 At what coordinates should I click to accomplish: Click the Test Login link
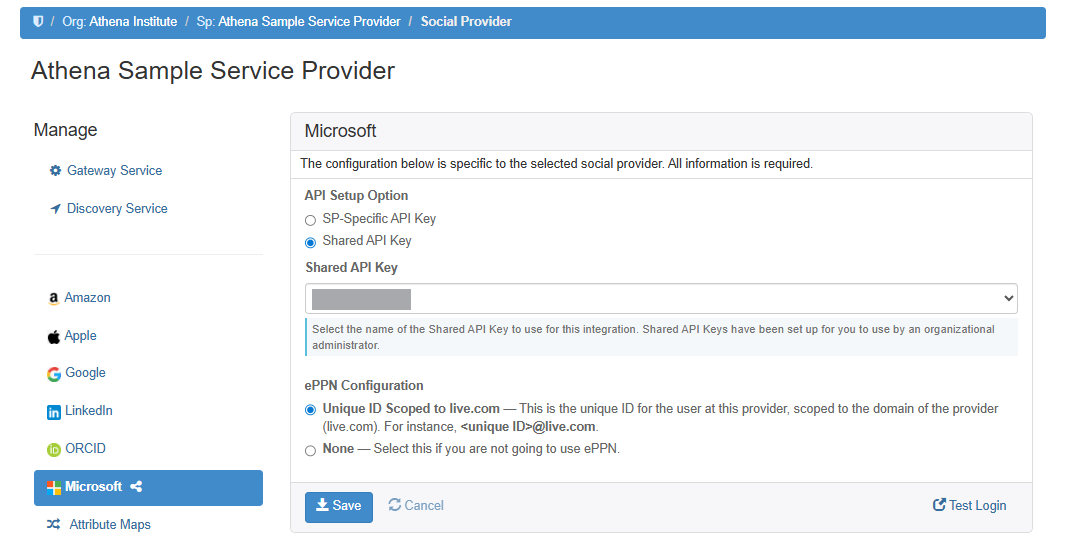tap(969, 506)
